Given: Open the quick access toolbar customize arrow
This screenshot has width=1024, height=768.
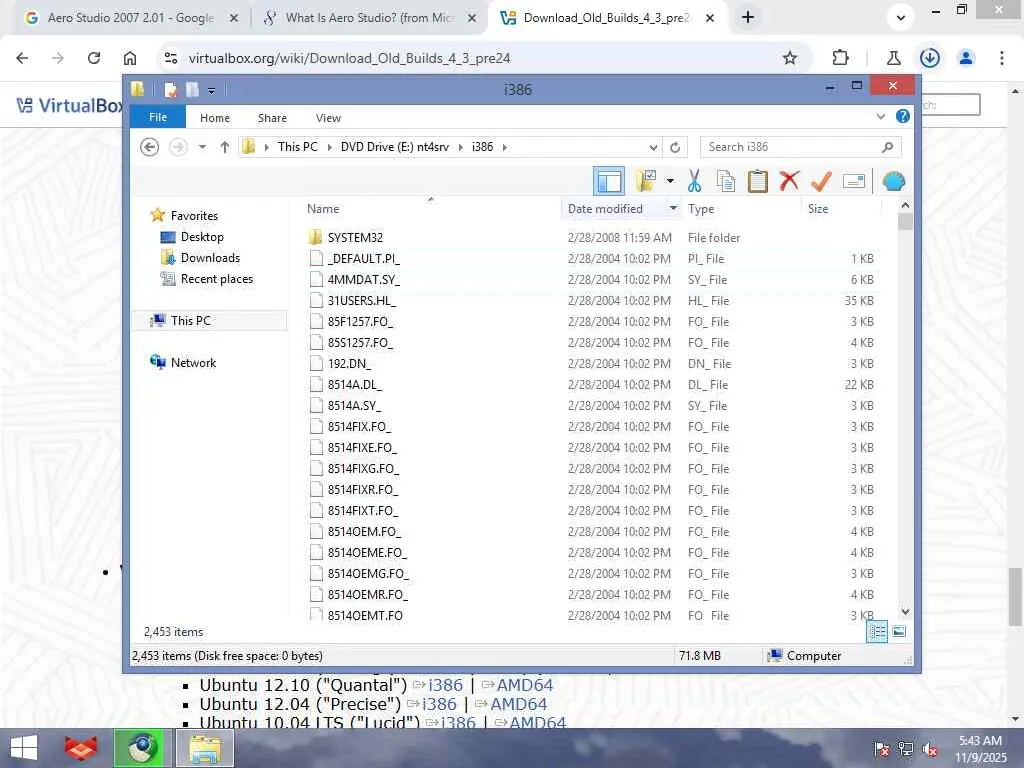Looking at the screenshot, I should pos(212,91).
